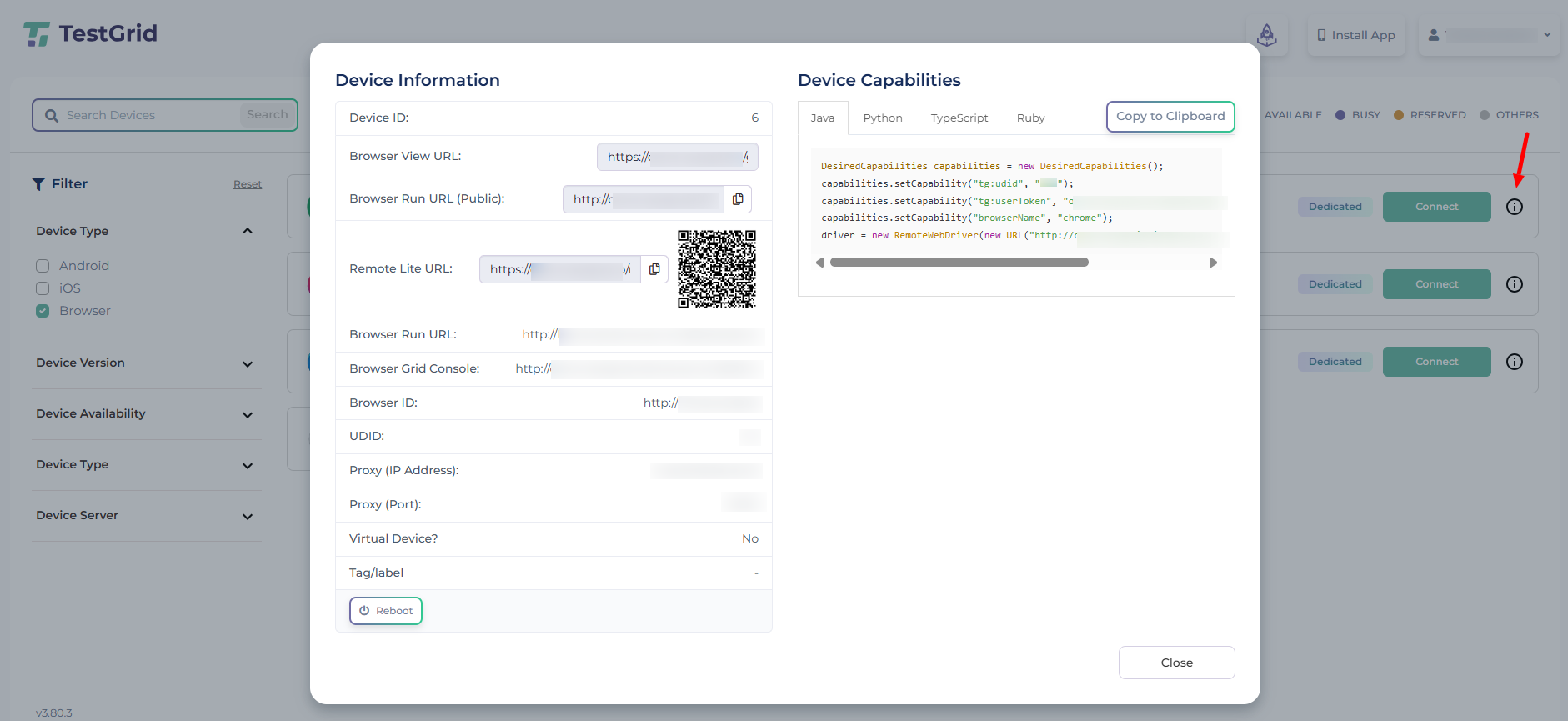Switch to the Python tab

tap(882, 118)
